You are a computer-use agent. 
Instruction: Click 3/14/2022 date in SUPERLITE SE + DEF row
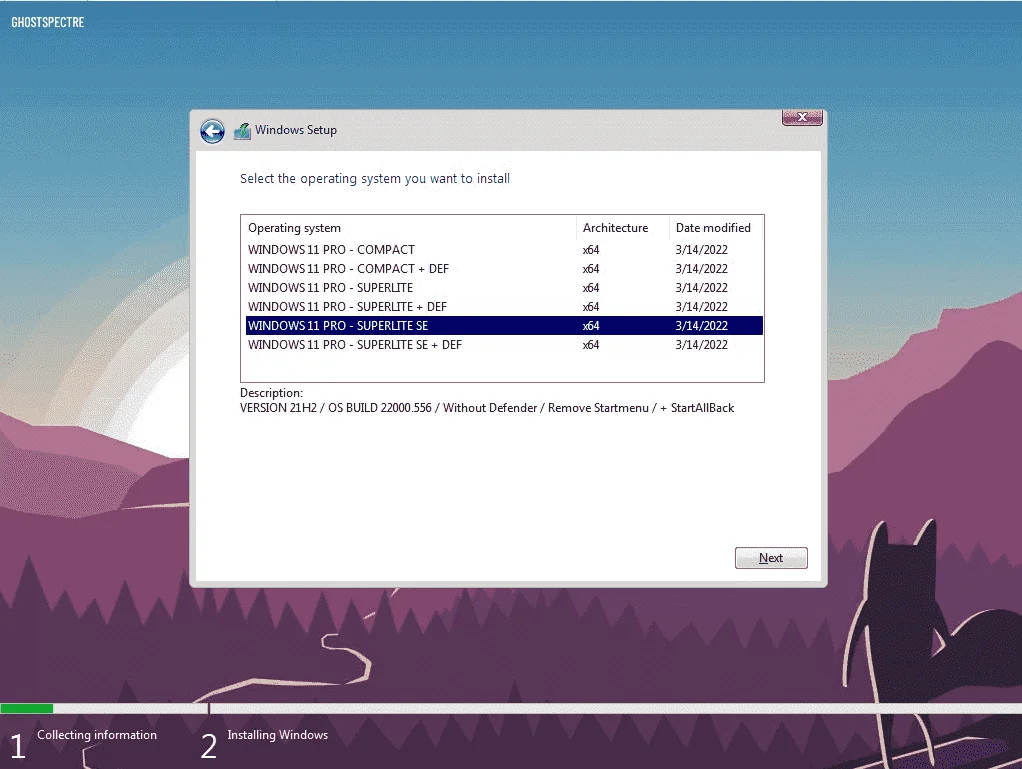click(x=701, y=344)
